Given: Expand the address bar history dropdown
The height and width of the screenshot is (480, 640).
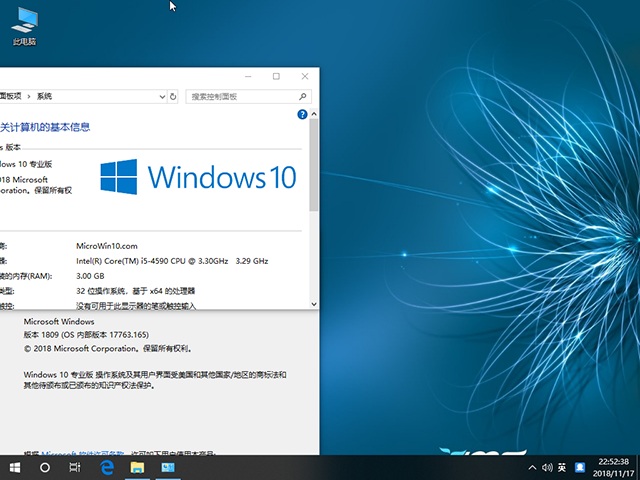Looking at the screenshot, I should point(162,97).
